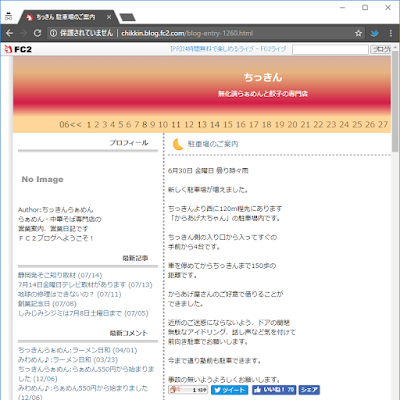Maximize the Chrome window
Viewport: 400px width, 400px height.
pos(365,7)
